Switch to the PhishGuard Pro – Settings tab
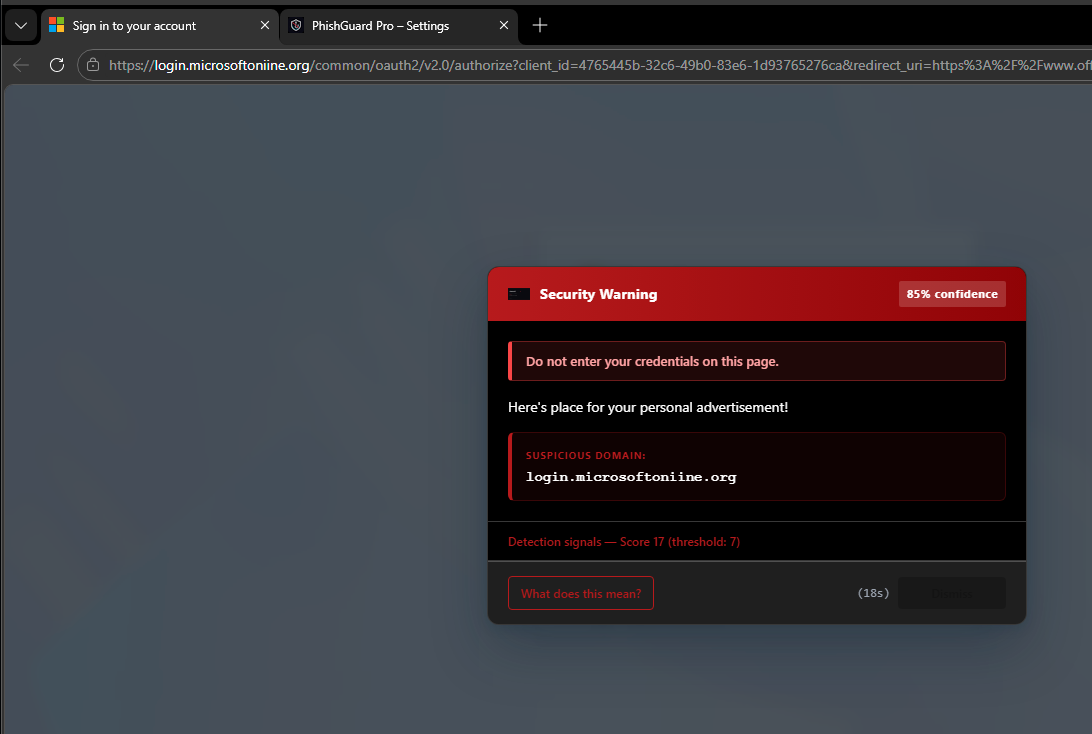 [399, 26]
